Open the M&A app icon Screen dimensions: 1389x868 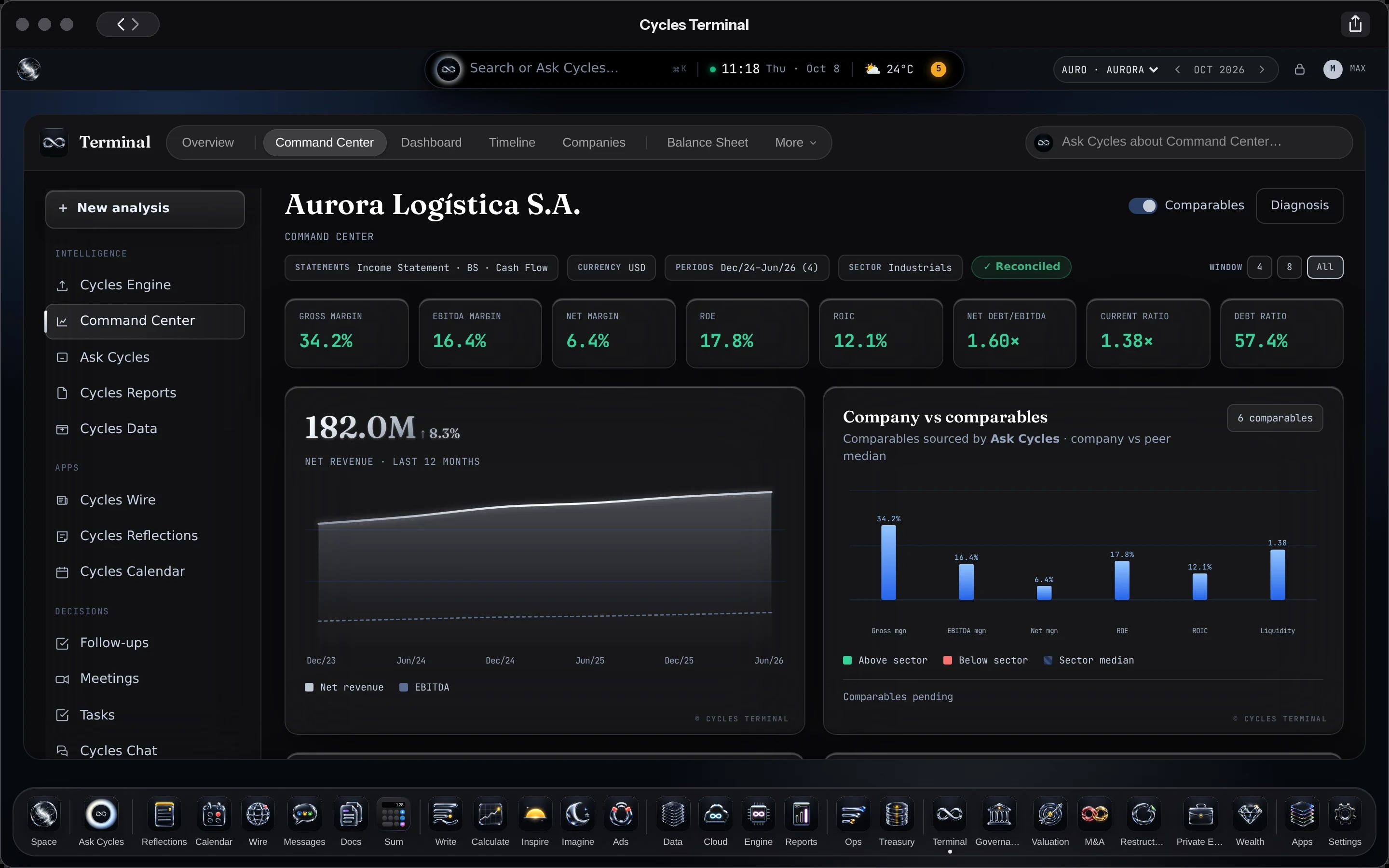1094,814
